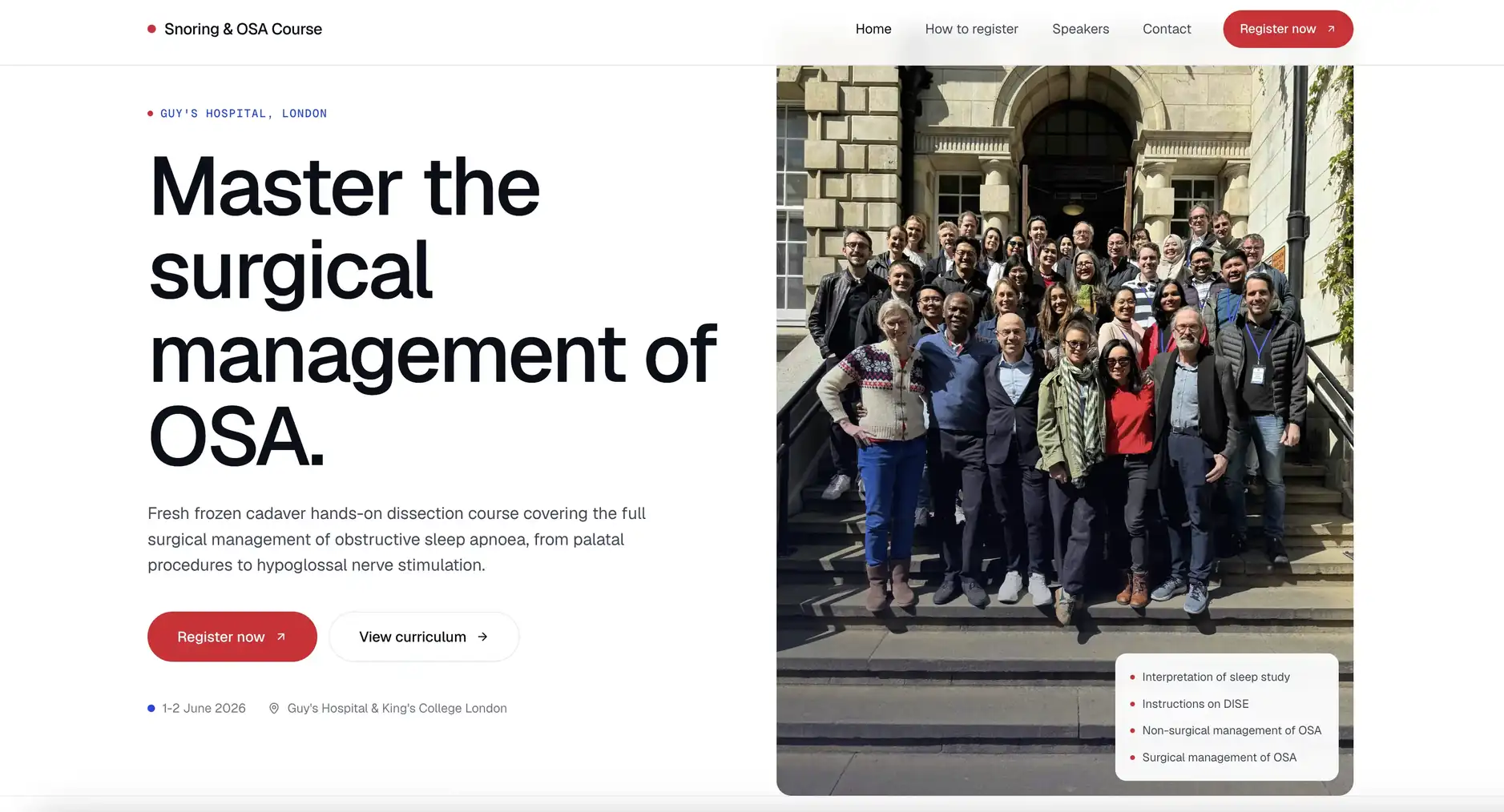Click the 'Fresh frozen cadaver hands-on dissection' description paragraph
Image resolution: width=1504 pixels, height=812 pixels.
click(397, 539)
